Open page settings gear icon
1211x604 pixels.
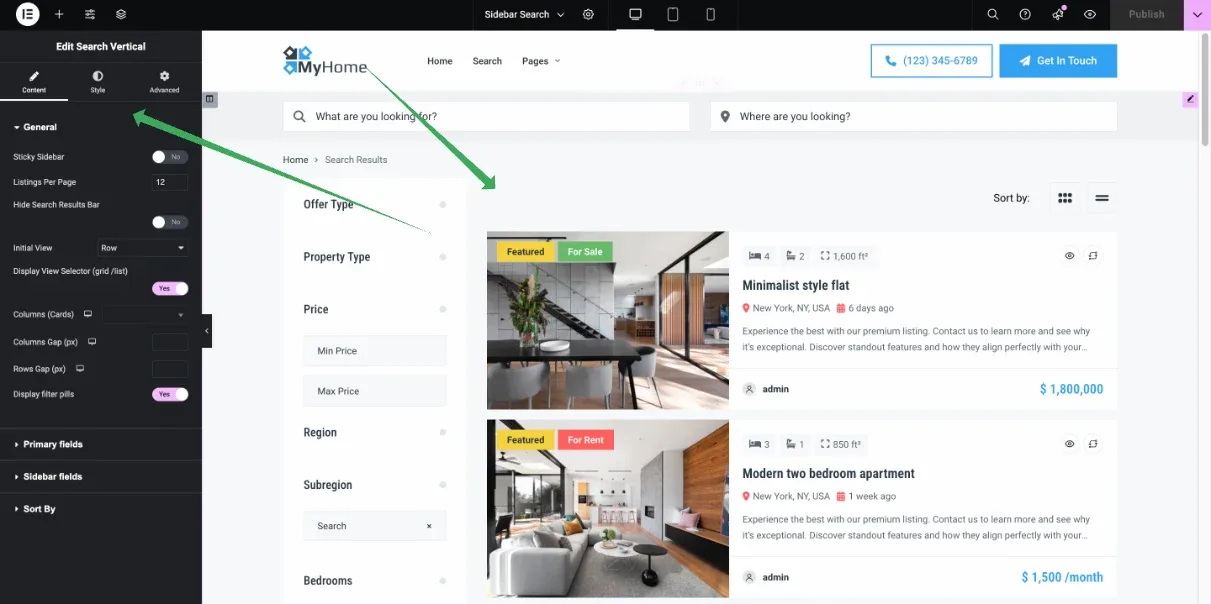click(x=588, y=14)
